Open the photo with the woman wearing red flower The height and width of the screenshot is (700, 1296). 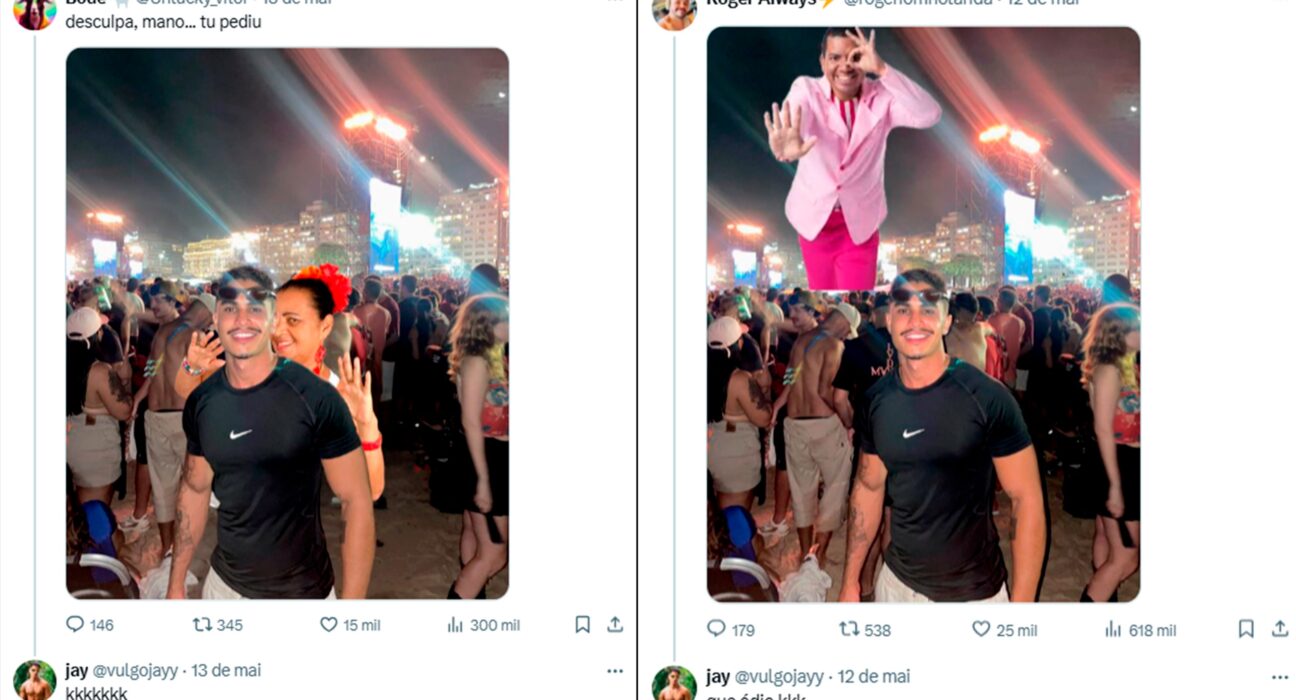point(287,323)
